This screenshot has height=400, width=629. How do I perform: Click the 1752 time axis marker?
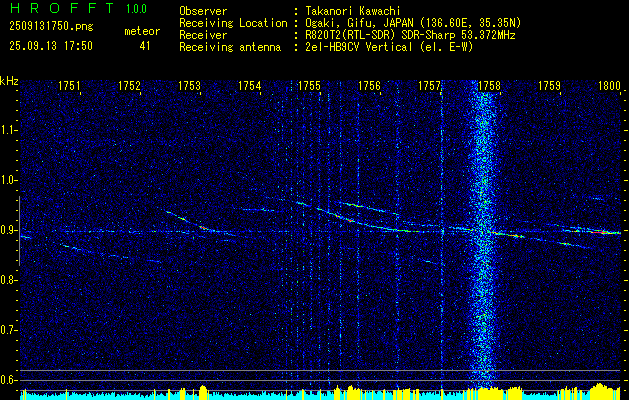[x=130, y=86]
